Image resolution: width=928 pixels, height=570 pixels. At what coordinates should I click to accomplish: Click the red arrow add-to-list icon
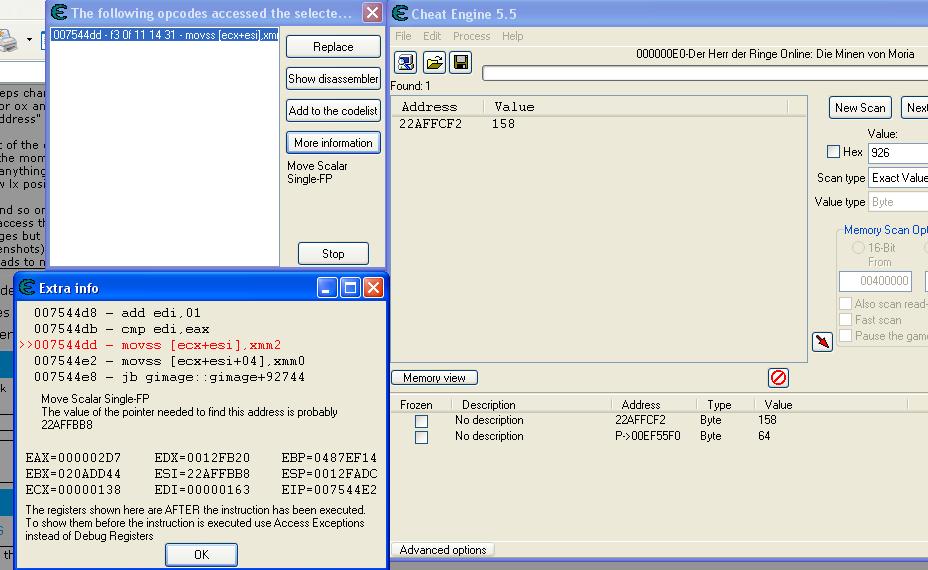point(822,342)
